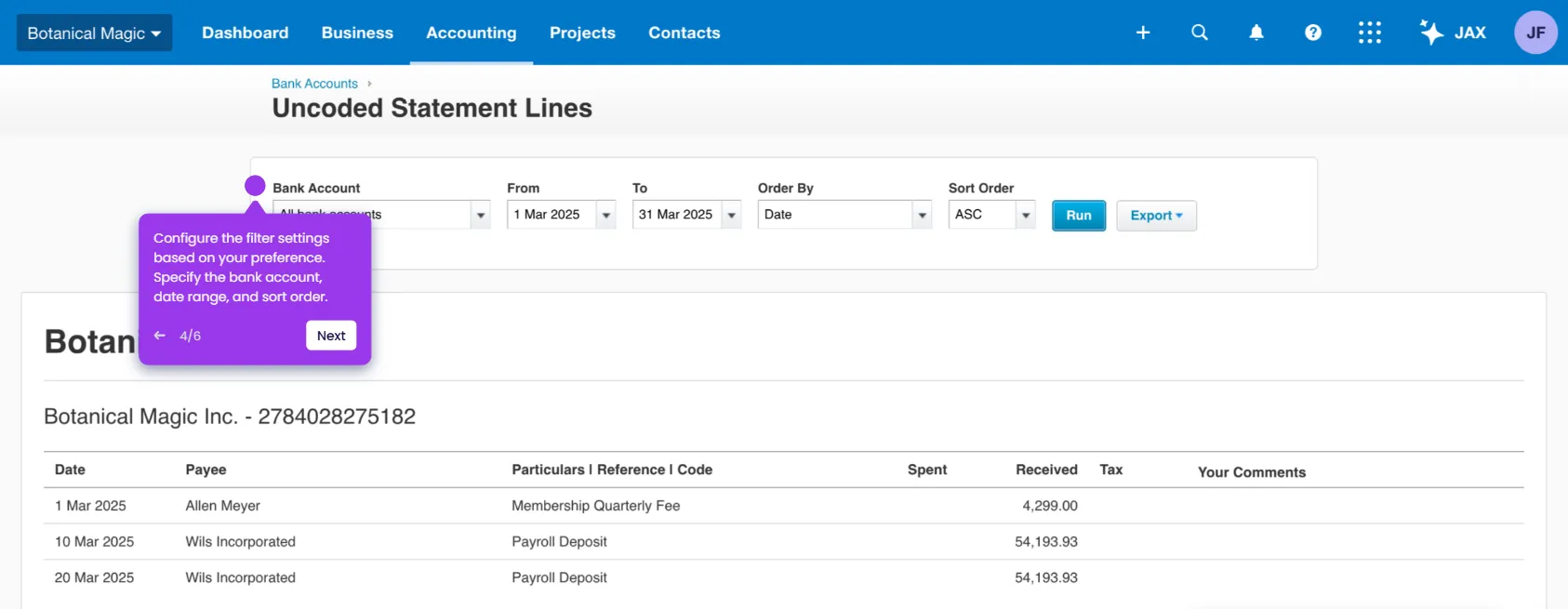This screenshot has height=609, width=1568.
Task: Click Payroll Deposit in 10 Mar row
Action: 559,542
